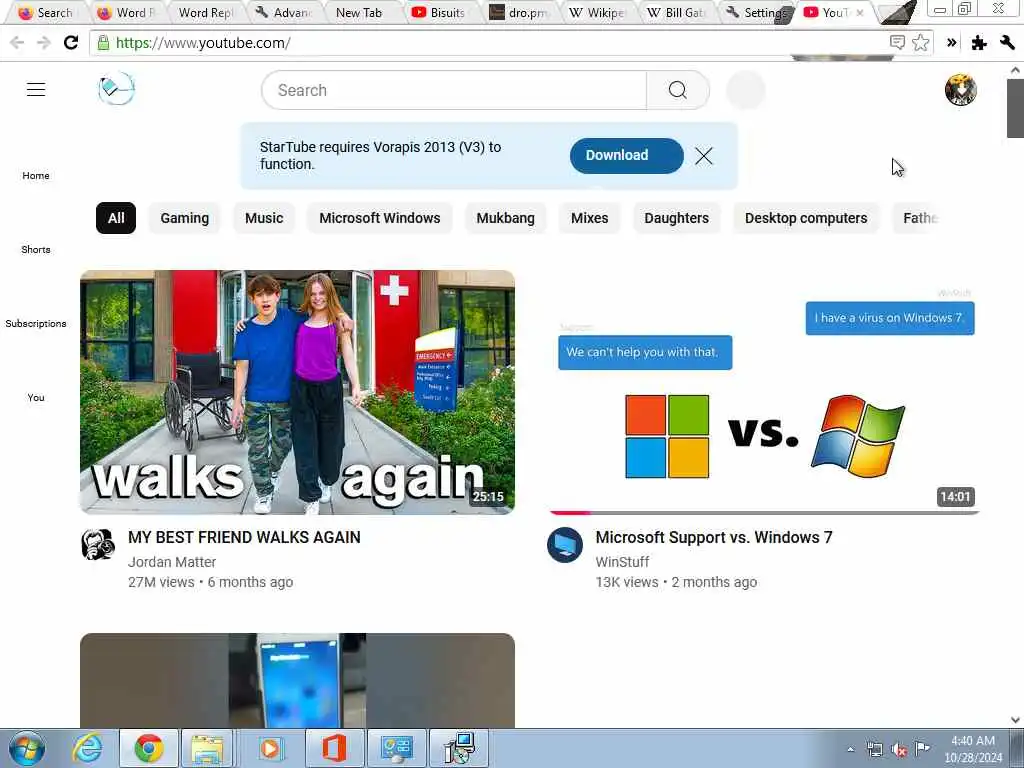1024x768 pixels.
Task: Show hidden tray icons arrow
Action: pyautogui.click(x=850, y=749)
